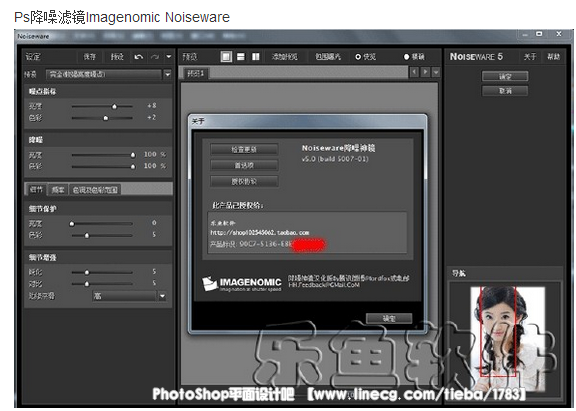Adjust noise level 亮度 slider at +8
The width and height of the screenshot is (576, 411).
click(114, 107)
